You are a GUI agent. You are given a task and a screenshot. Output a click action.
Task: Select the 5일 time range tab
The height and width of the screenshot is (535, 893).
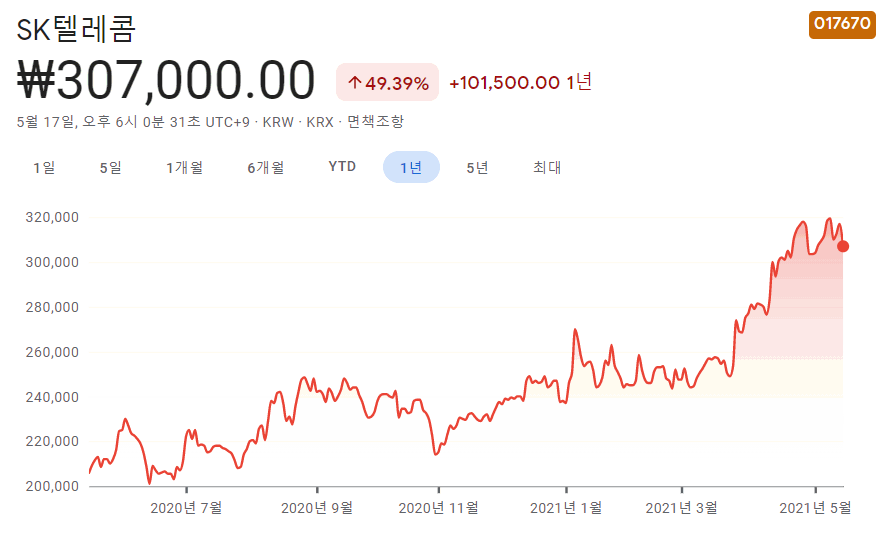pyautogui.click(x=110, y=168)
